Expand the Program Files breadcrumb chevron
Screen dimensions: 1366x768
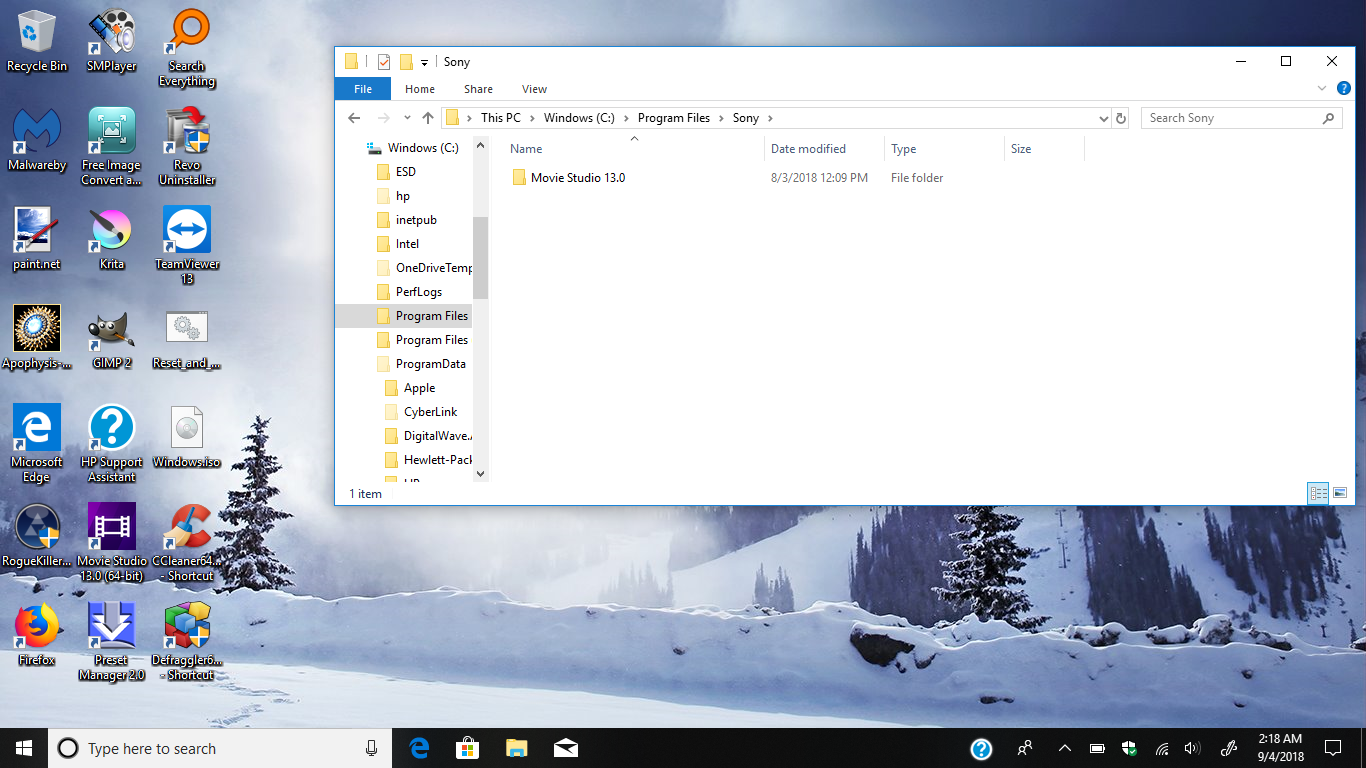pyautogui.click(x=721, y=118)
